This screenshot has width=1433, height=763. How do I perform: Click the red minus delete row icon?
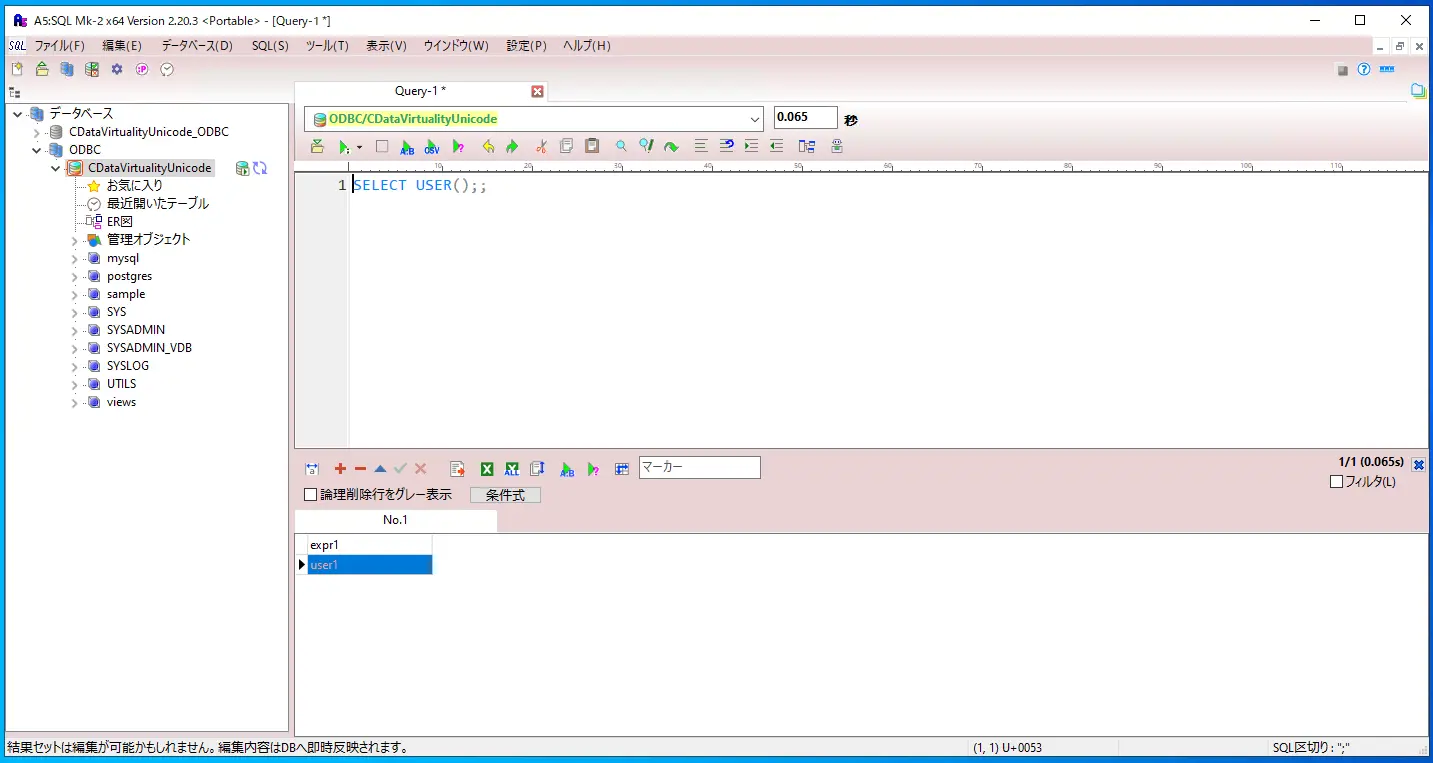360,469
